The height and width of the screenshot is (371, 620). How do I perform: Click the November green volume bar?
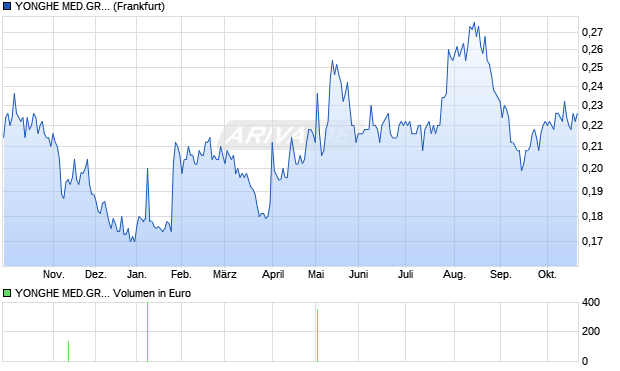[x=68, y=351]
